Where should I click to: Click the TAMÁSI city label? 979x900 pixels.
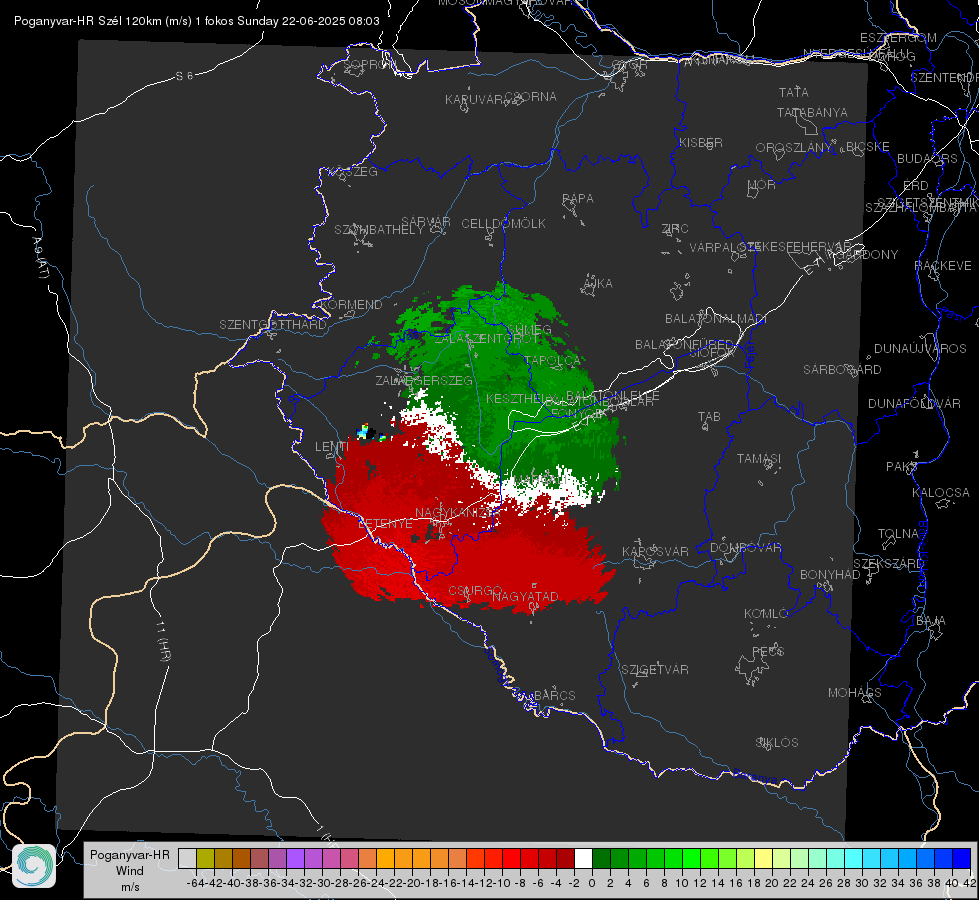(x=759, y=458)
